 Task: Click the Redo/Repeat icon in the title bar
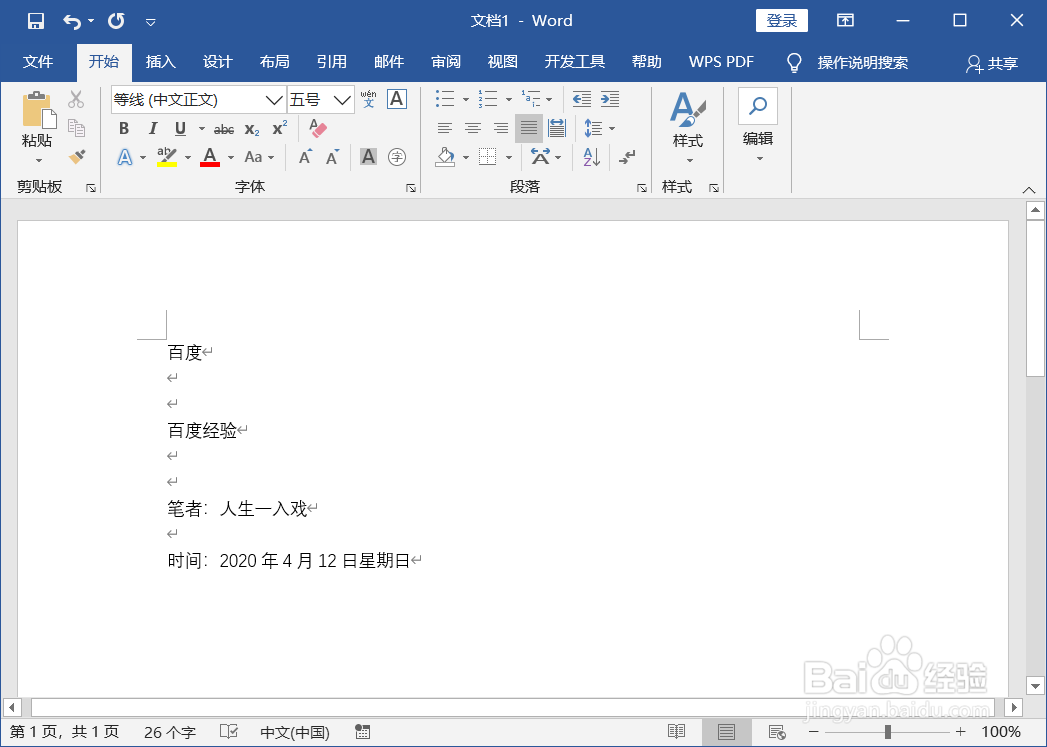pos(116,21)
